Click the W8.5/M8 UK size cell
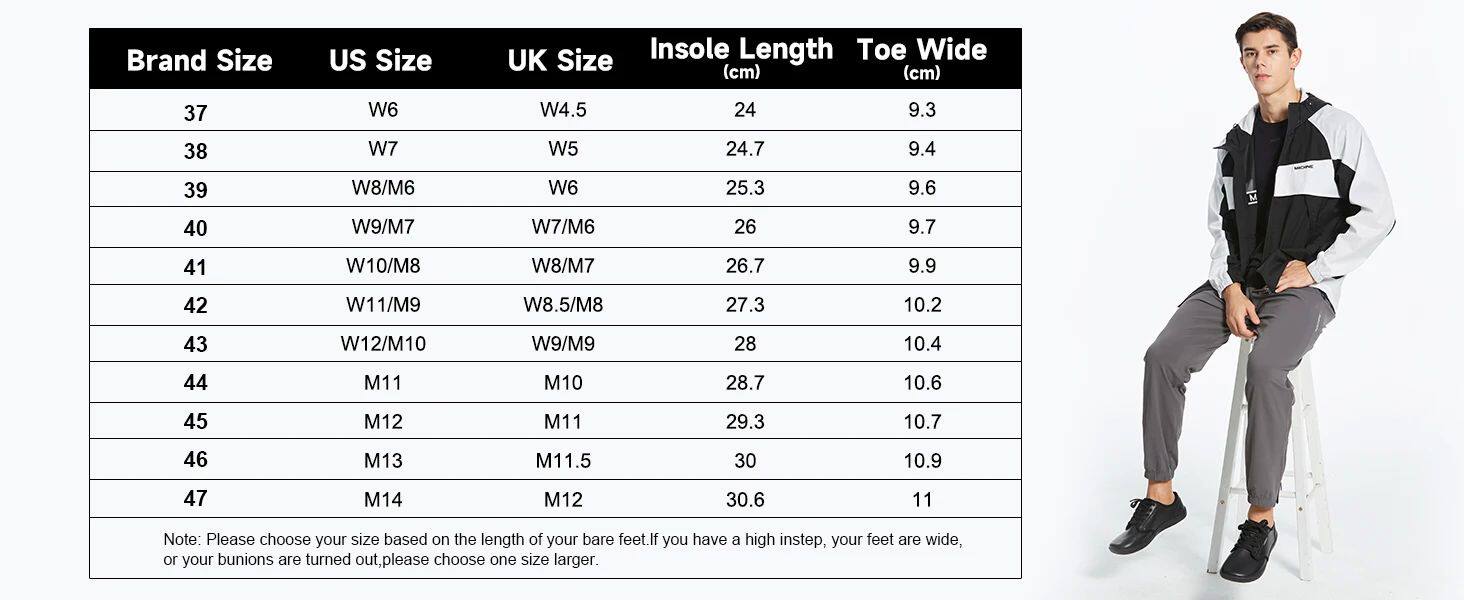 [563, 305]
